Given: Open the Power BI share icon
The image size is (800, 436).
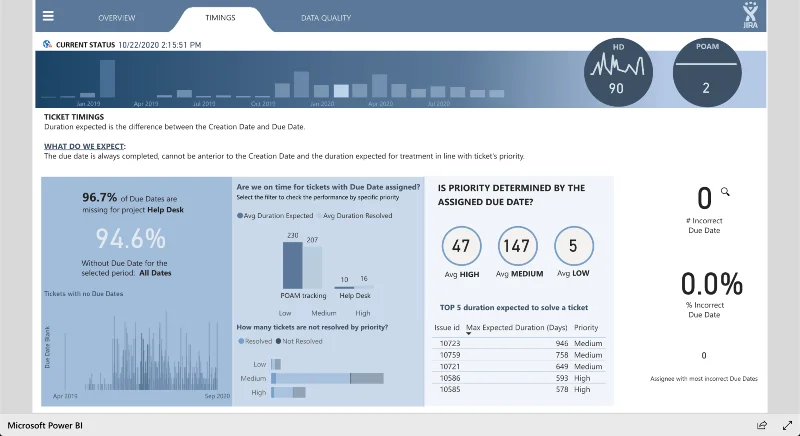Looking at the screenshot, I should click(x=762, y=425).
